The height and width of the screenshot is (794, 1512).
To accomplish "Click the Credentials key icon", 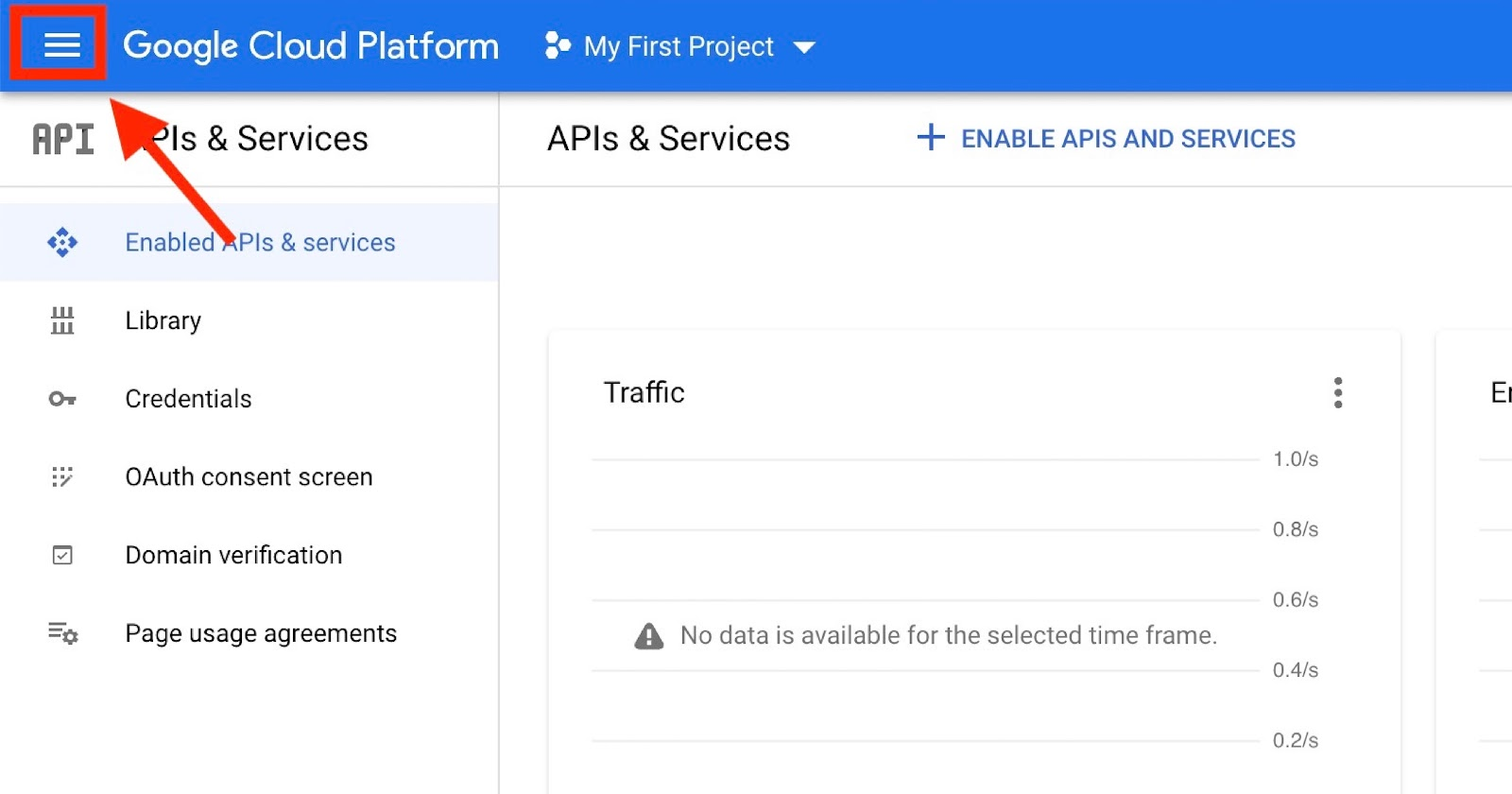I will (x=62, y=399).
